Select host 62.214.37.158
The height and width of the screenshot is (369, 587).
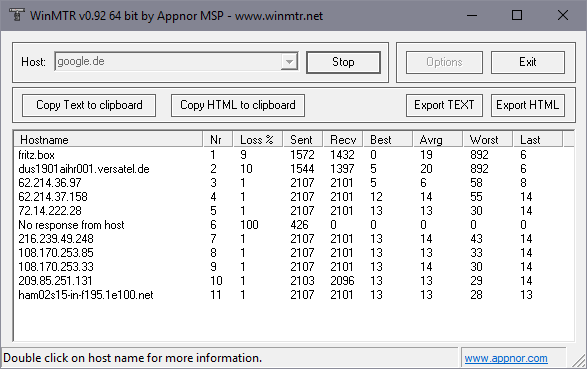point(53,197)
